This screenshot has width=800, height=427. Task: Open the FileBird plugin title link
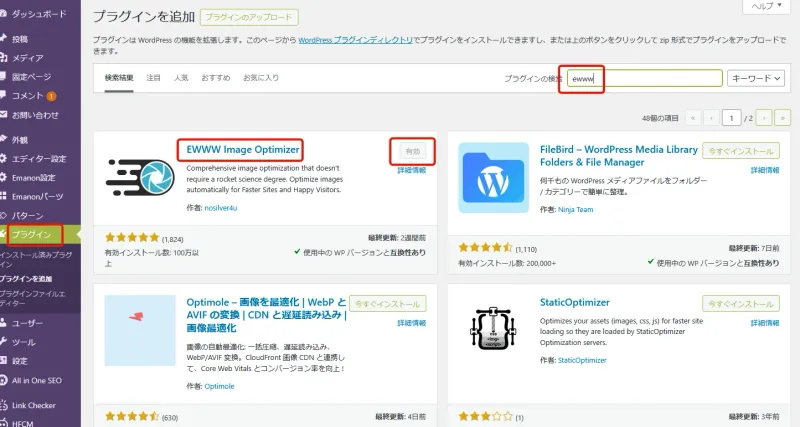tap(619, 156)
